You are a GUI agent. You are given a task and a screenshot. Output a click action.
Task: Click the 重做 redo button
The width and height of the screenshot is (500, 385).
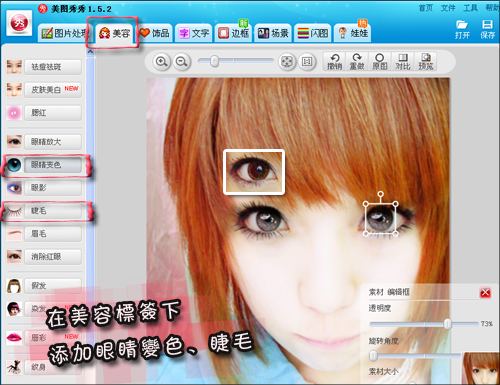357,62
